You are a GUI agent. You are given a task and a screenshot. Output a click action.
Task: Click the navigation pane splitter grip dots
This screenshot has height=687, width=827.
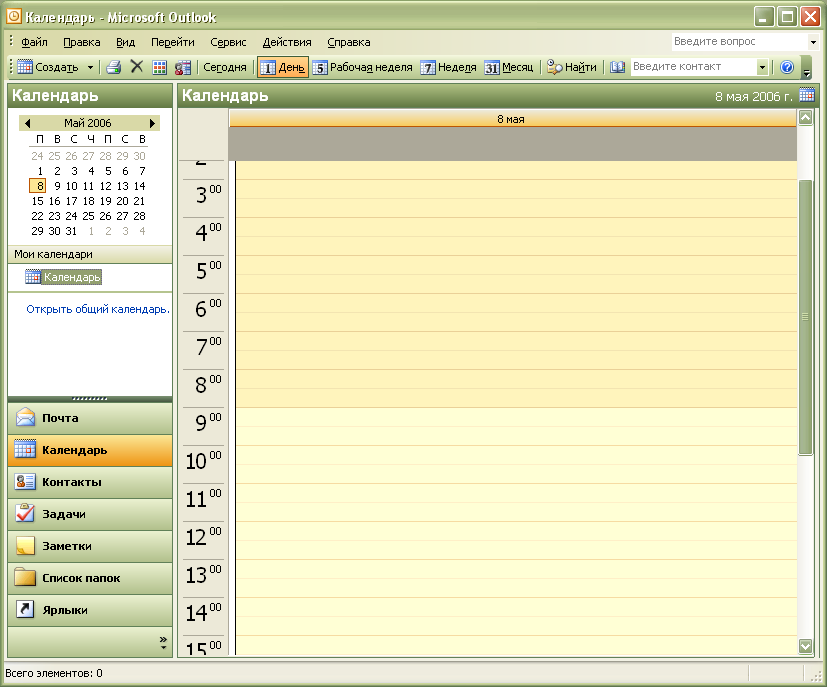[x=90, y=399]
